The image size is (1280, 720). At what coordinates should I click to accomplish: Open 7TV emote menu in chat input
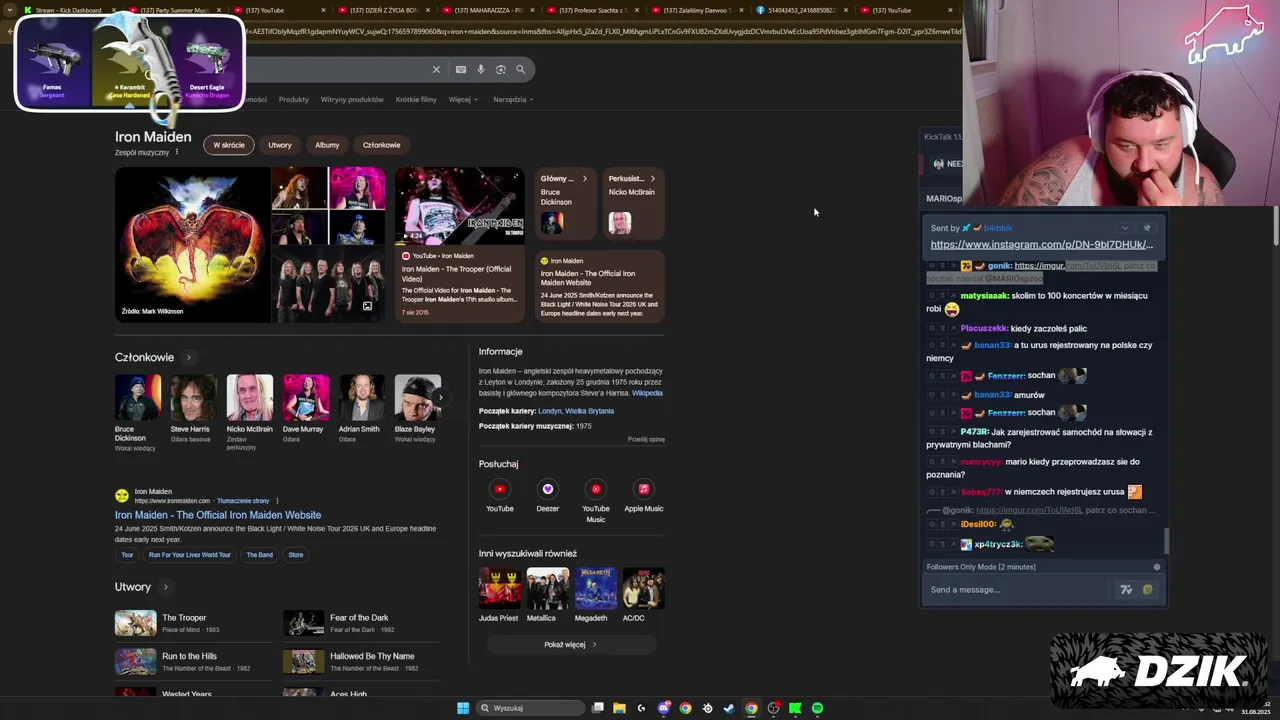click(1126, 590)
